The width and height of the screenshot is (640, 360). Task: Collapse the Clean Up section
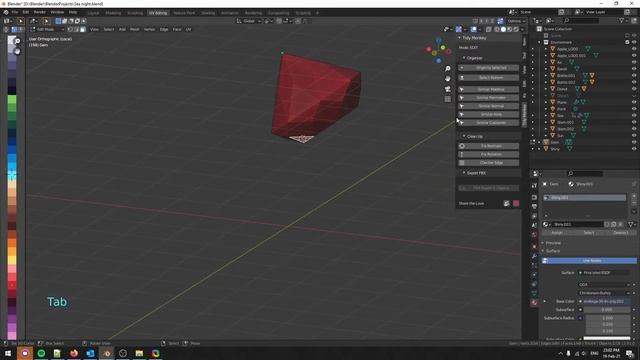coord(464,136)
